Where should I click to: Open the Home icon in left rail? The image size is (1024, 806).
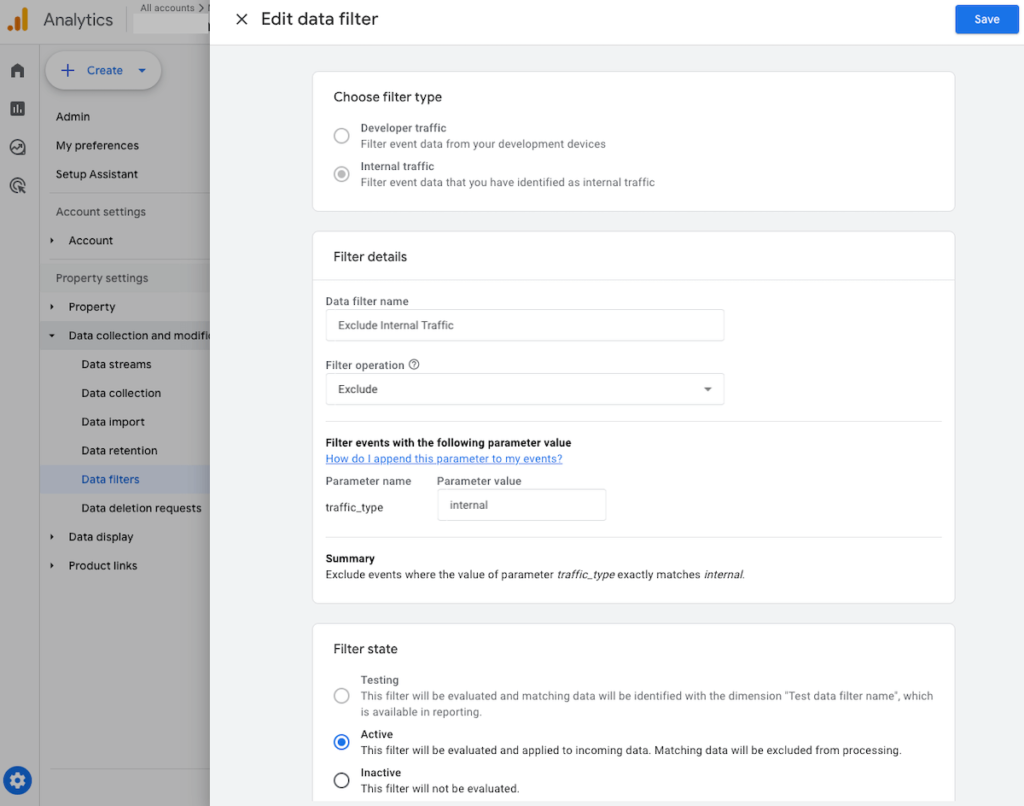coord(18,71)
